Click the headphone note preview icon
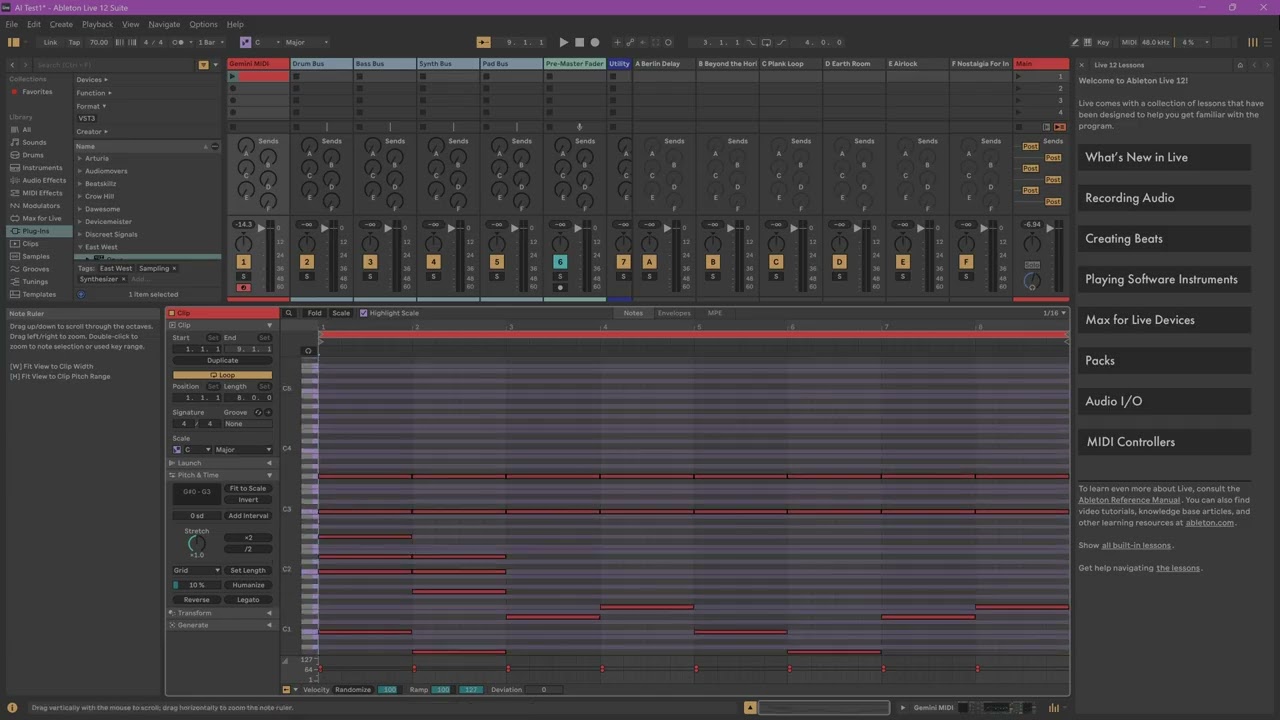The height and width of the screenshot is (720, 1280). (x=308, y=351)
